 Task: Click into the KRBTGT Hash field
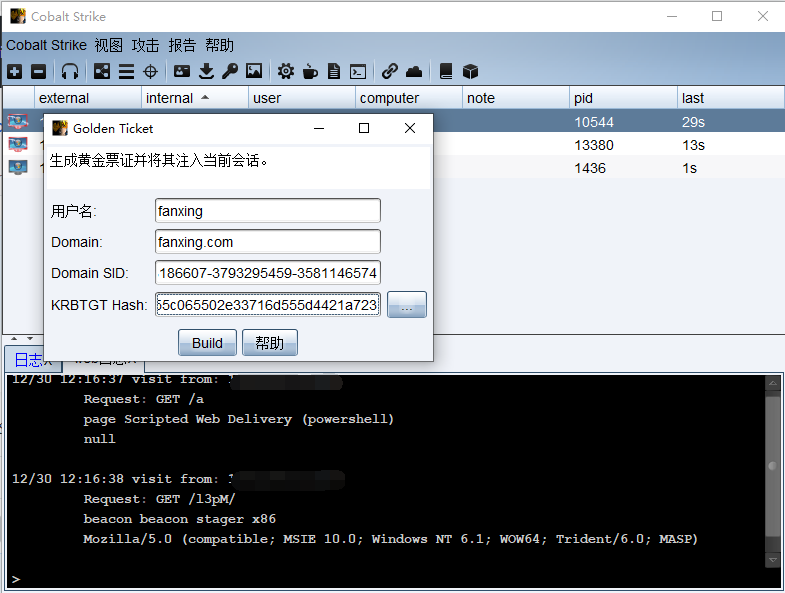[x=268, y=305]
